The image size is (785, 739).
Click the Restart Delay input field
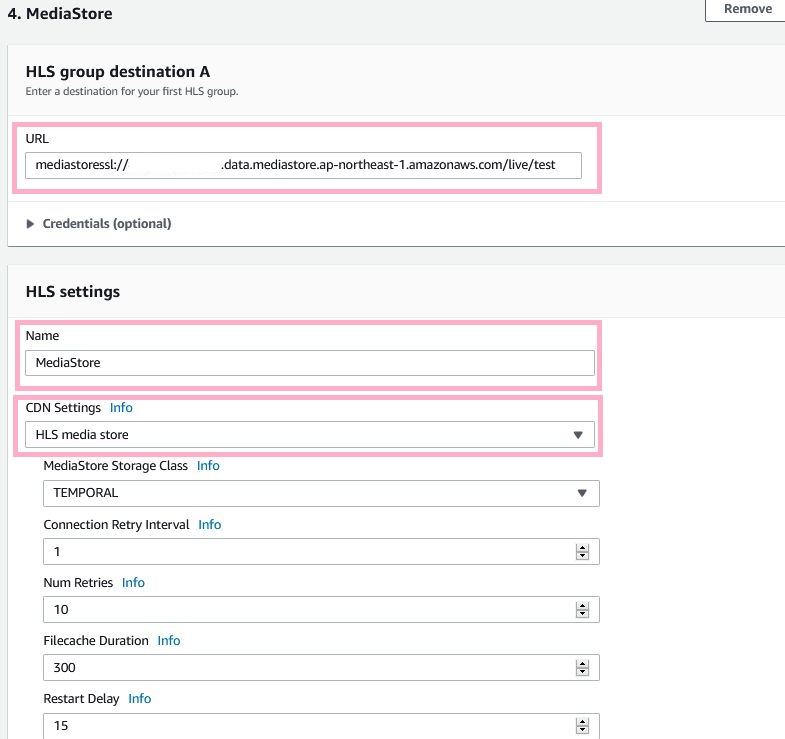pos(305,725)
